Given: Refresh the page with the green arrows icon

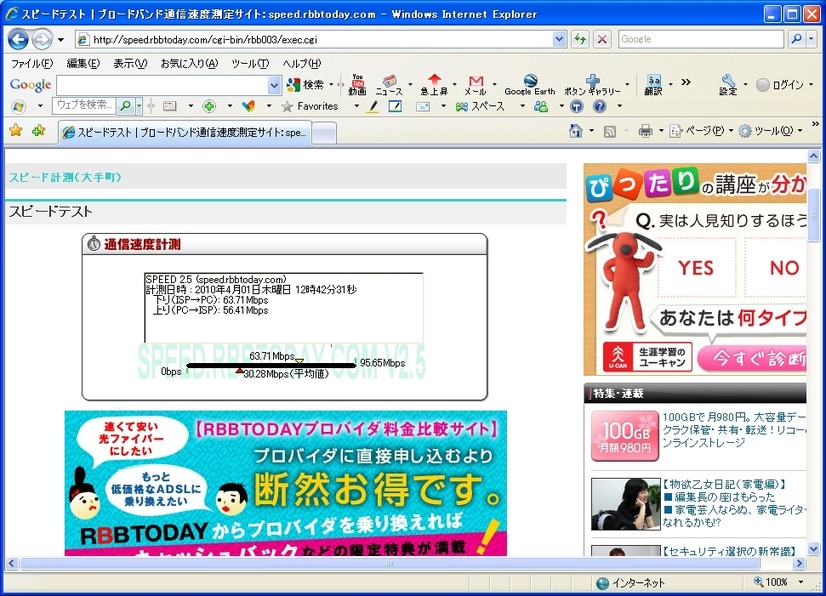Looking at the screenshot, I should point(580,39).
